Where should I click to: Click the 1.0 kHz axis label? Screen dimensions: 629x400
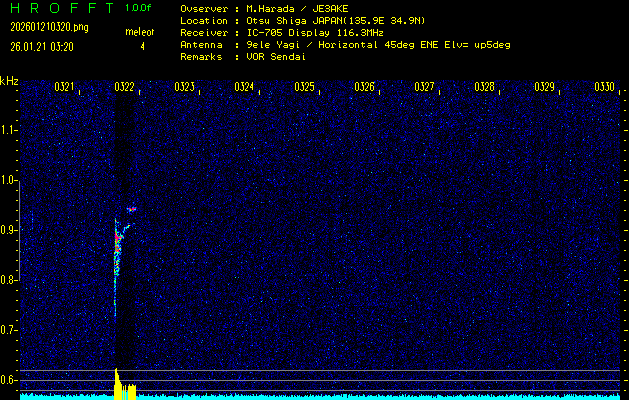pyautogui.click(x=10, y=180)
